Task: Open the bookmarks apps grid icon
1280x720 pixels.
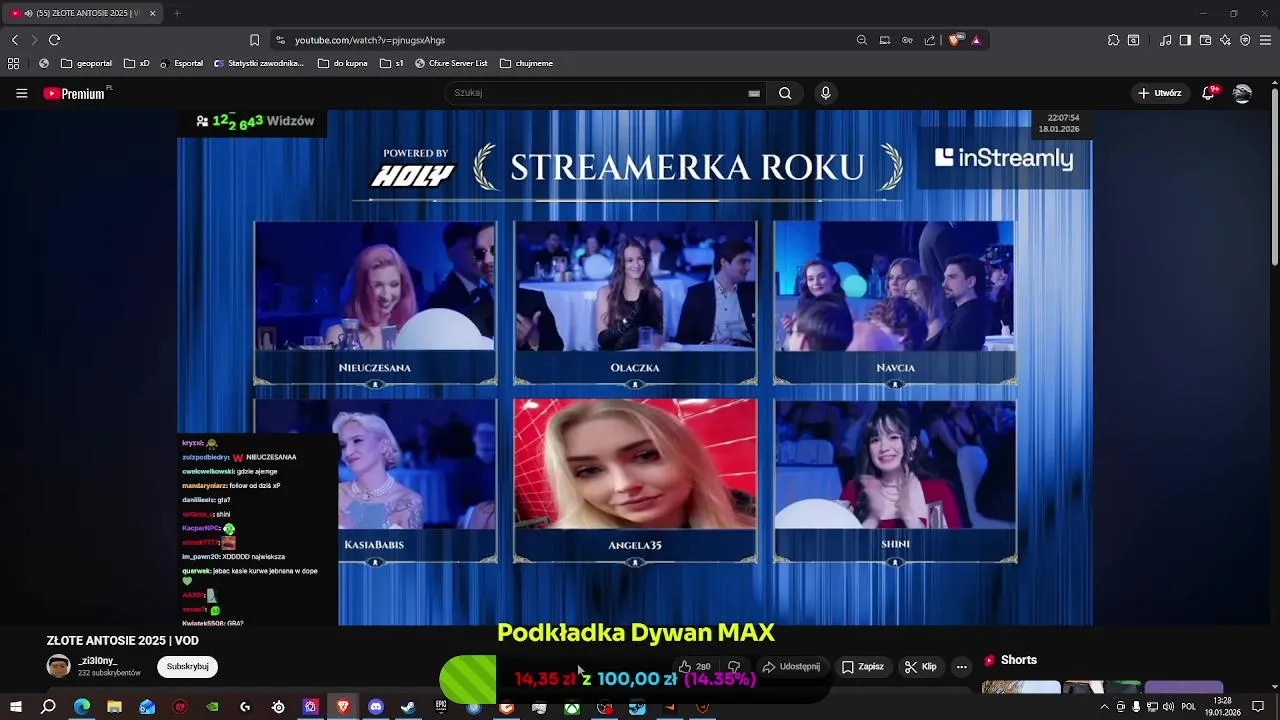Action: [14, 63]
